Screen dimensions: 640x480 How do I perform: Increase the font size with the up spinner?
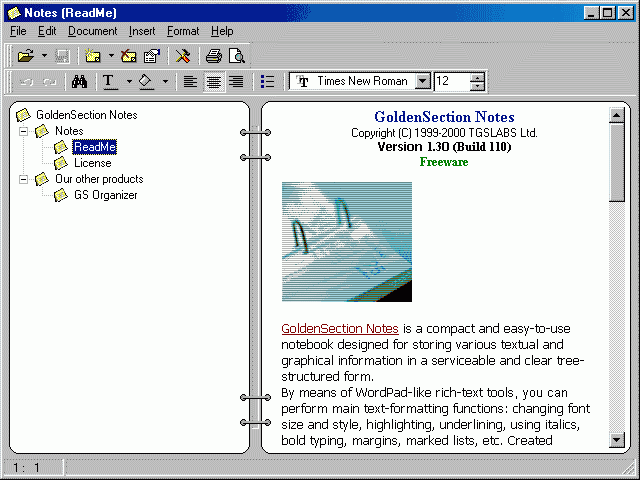tap(477, 77)
